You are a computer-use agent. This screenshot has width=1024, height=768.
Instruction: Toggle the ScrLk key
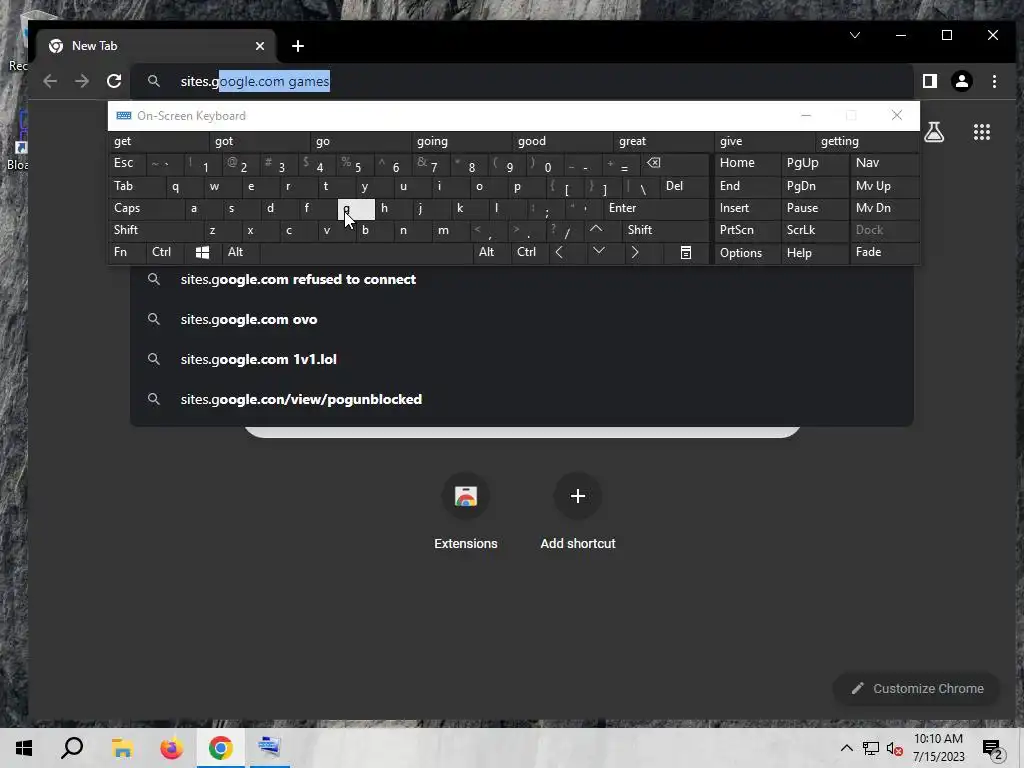[814, 230]
